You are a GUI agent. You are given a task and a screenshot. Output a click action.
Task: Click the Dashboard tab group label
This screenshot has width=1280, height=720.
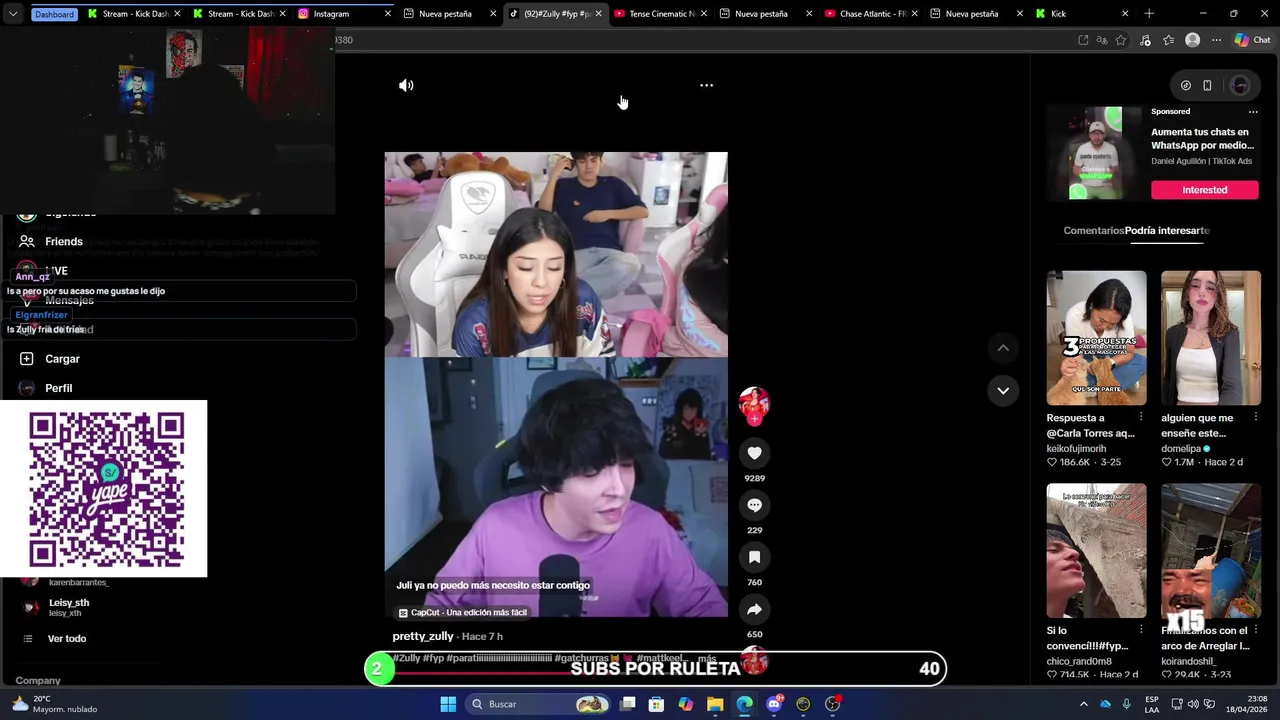click(x=54, y=14)
